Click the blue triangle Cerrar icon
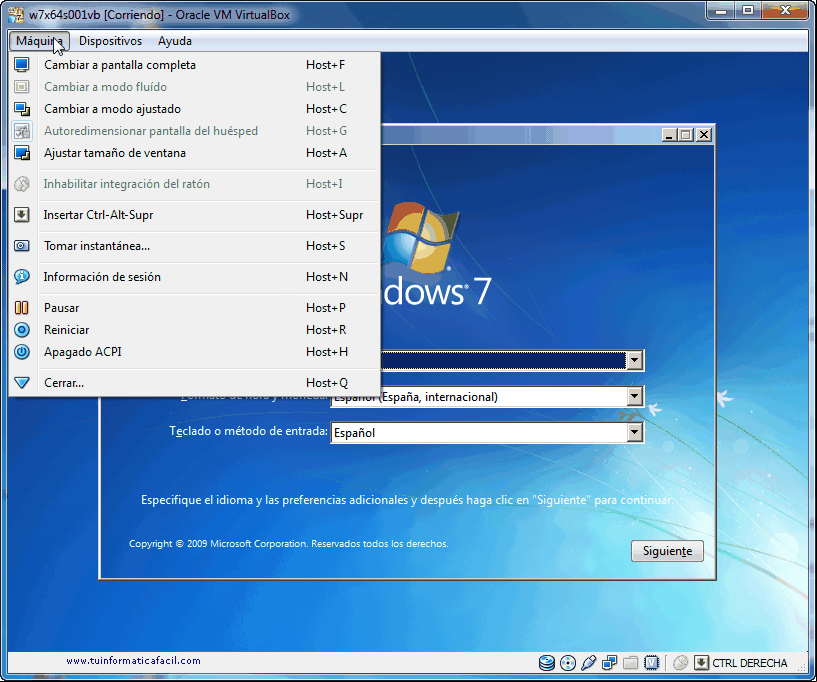The width and height of the screenshot is (817, 682). pos(21,383)
